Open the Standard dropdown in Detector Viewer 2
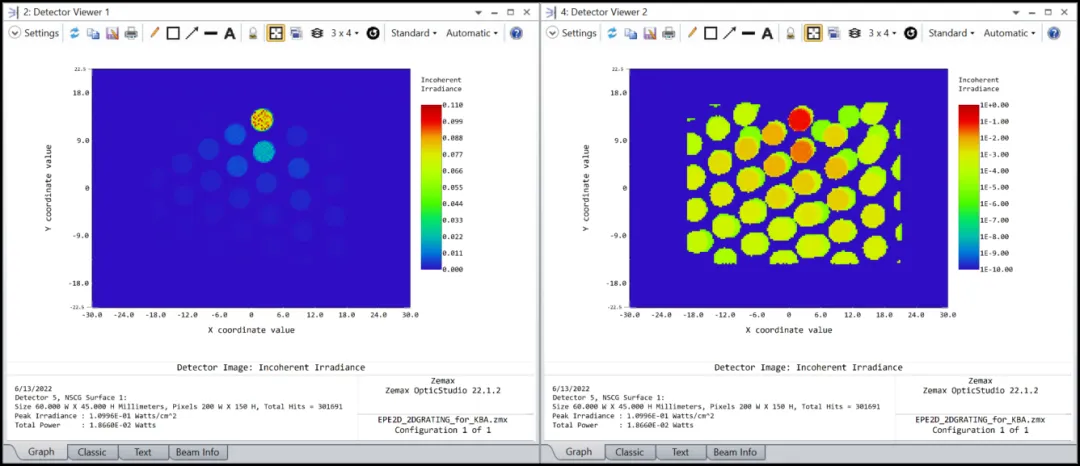This screenshot has height=466, width=1080. [949, 33]
